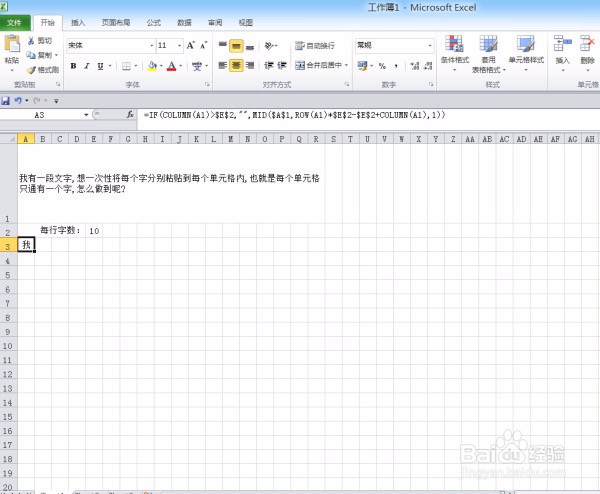600x494 pixels.
Task: Click the Cut scissors icon
Action: [x=31, y=41]
